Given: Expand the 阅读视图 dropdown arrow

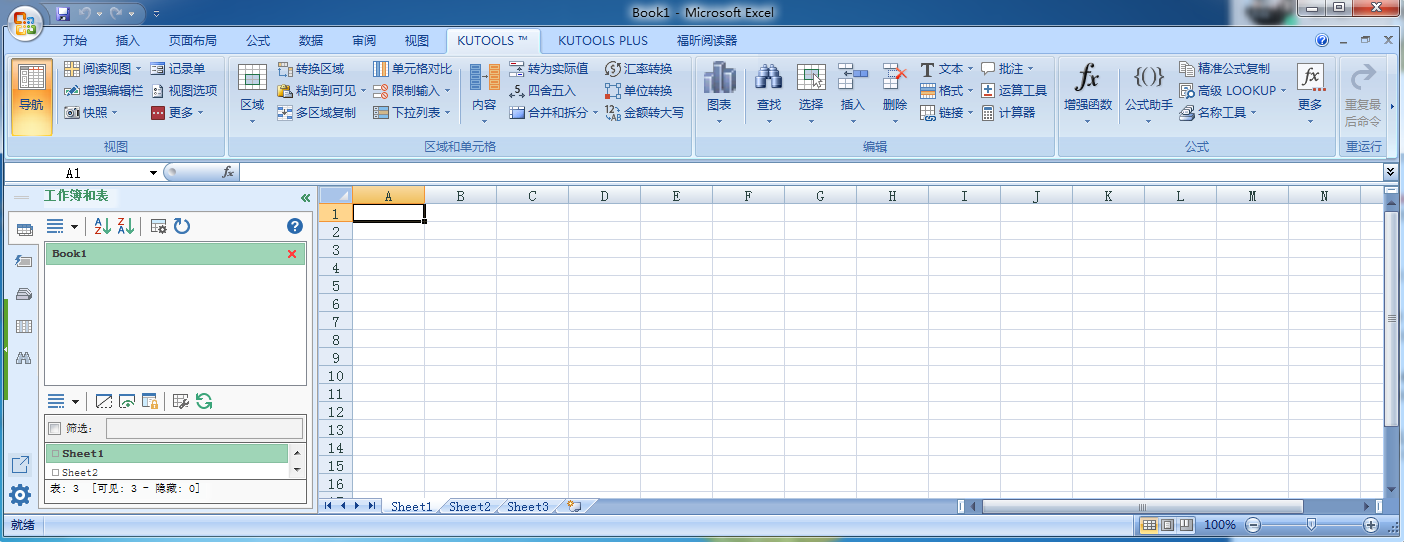Looking at the screenshot, I should pyautogui.click(x=140, y=69).
